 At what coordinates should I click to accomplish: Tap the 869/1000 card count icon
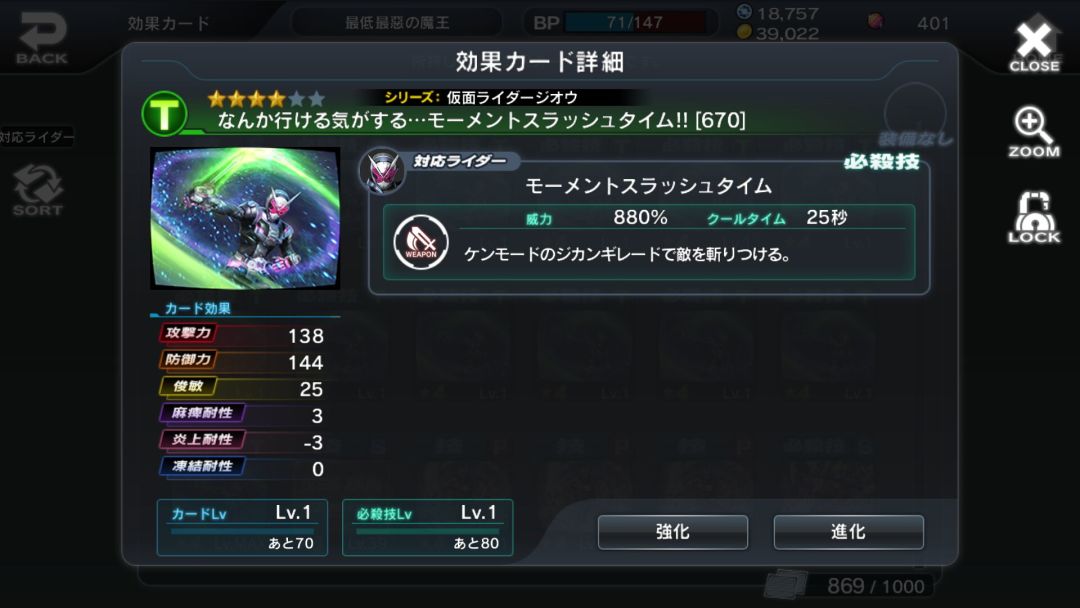pyautogui.click(x=785, y=584)
